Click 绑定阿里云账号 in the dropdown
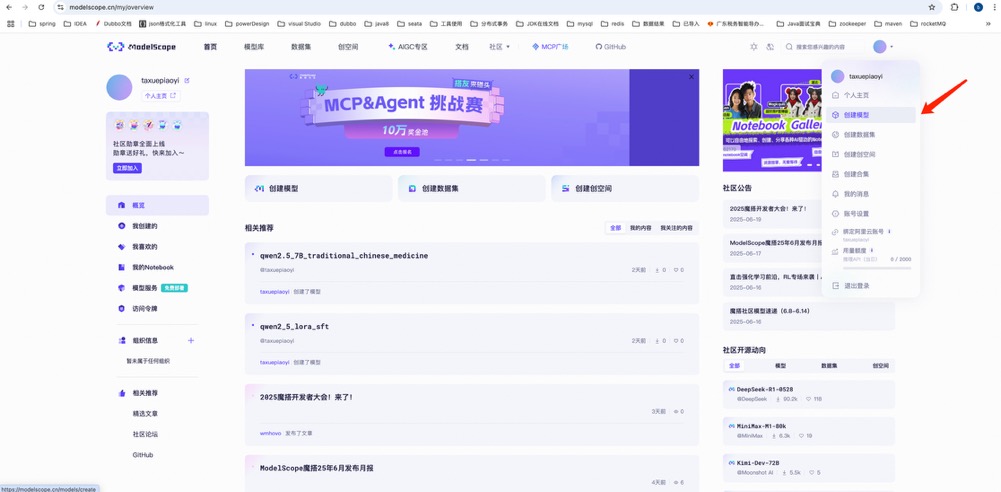1001x492 pixels. tap(864, 232)
